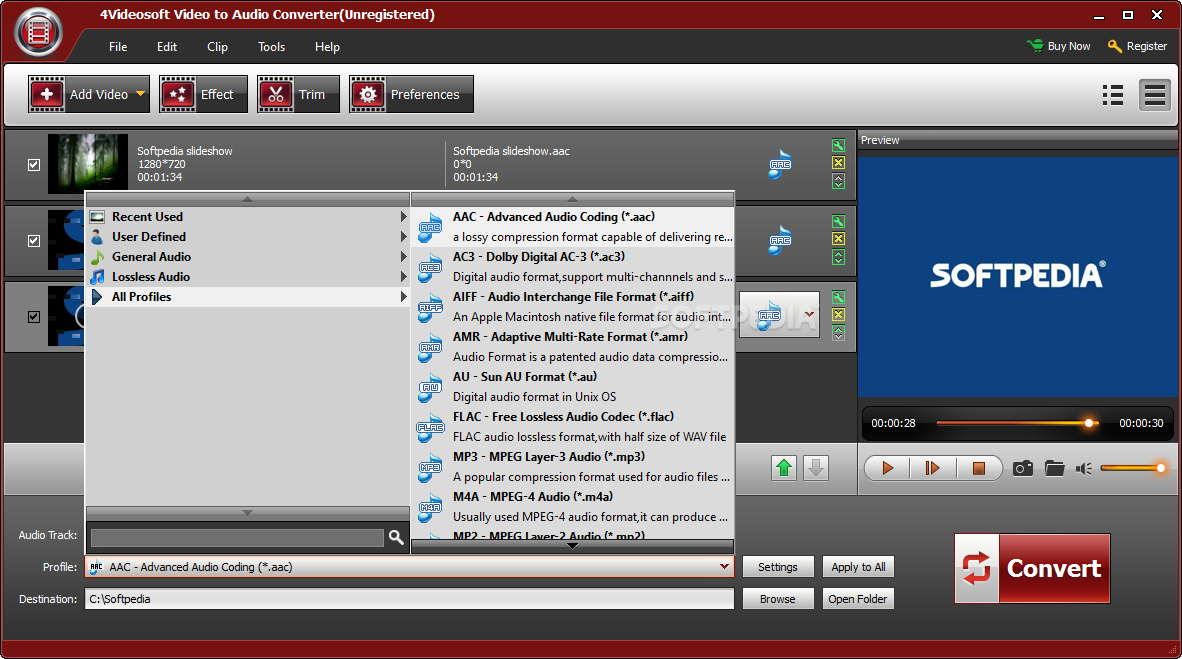
Task: Open the Profile combo box dropdown
Action: tap(724, 566)
